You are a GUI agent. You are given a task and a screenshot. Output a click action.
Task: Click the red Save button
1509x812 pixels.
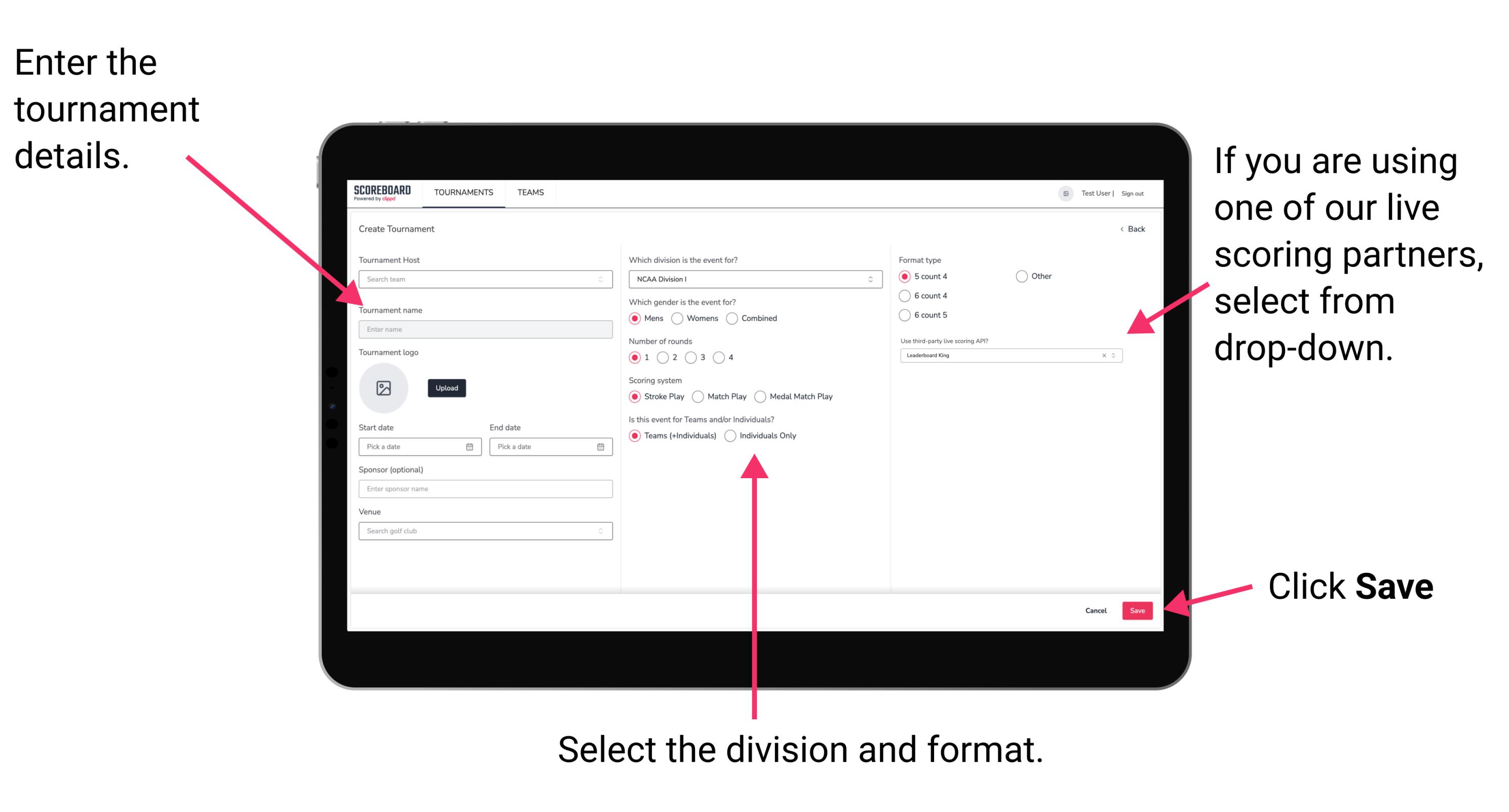tap(1138, 610)
